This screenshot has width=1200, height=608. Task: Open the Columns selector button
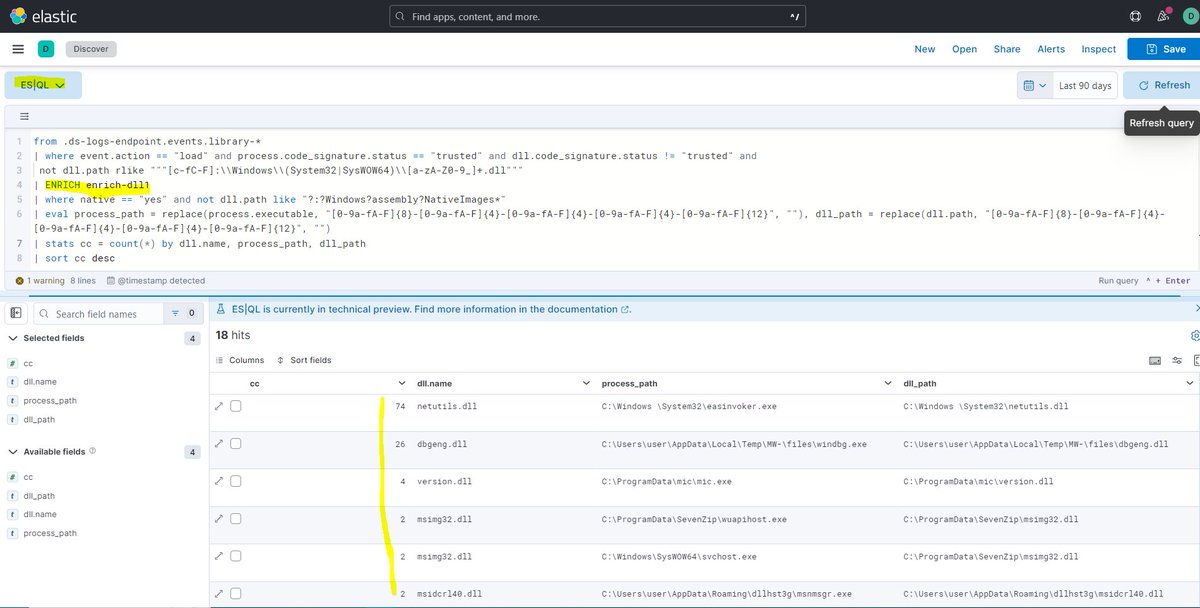240,360
